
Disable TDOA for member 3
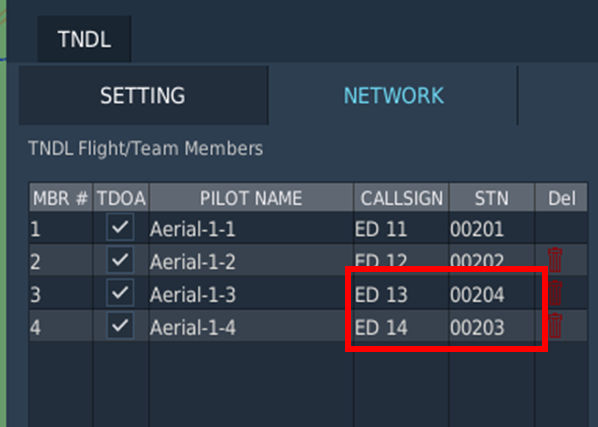pos(120,293)
